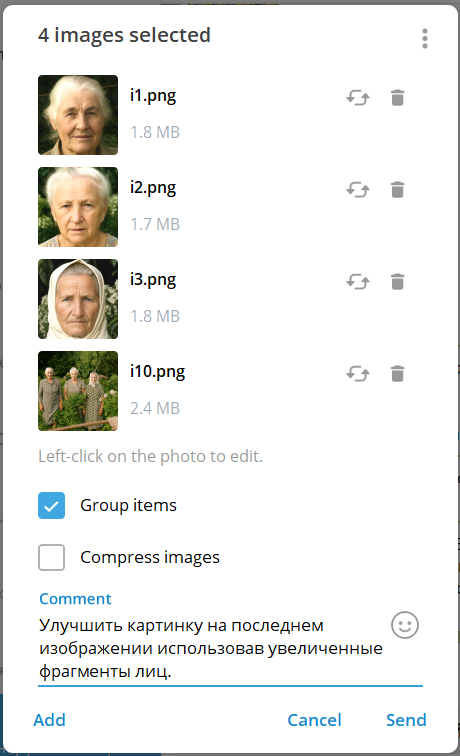Screen dimensions: 460x756
Task: Enable the Compress images checkbox
Action: [x=52, y=557]
